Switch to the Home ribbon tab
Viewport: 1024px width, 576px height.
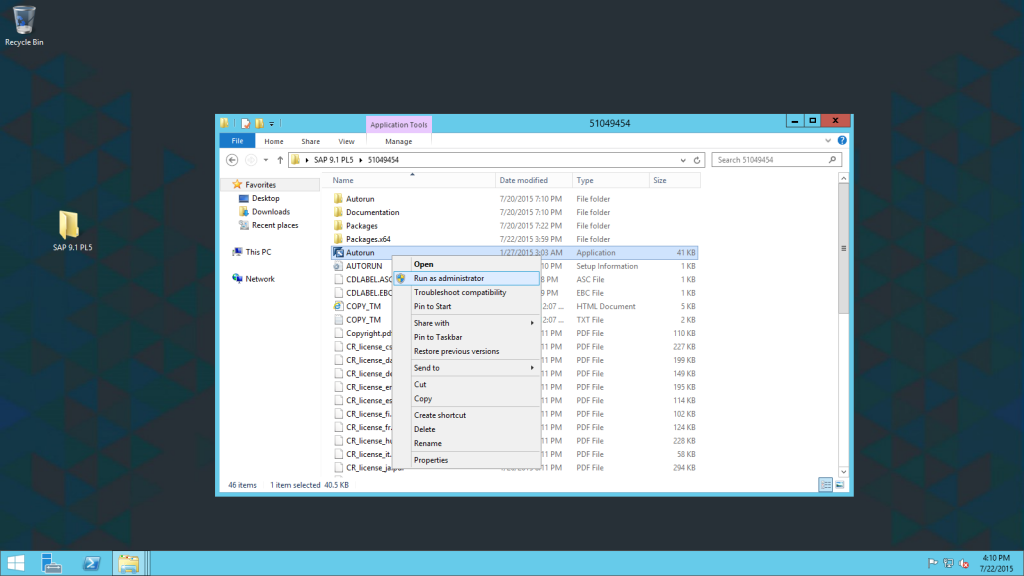274,141
